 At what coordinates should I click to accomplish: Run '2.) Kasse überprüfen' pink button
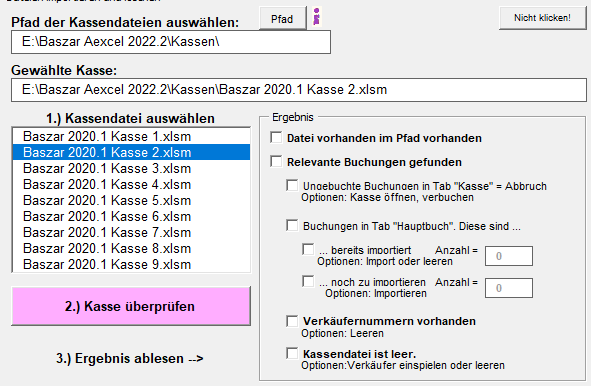131,306
